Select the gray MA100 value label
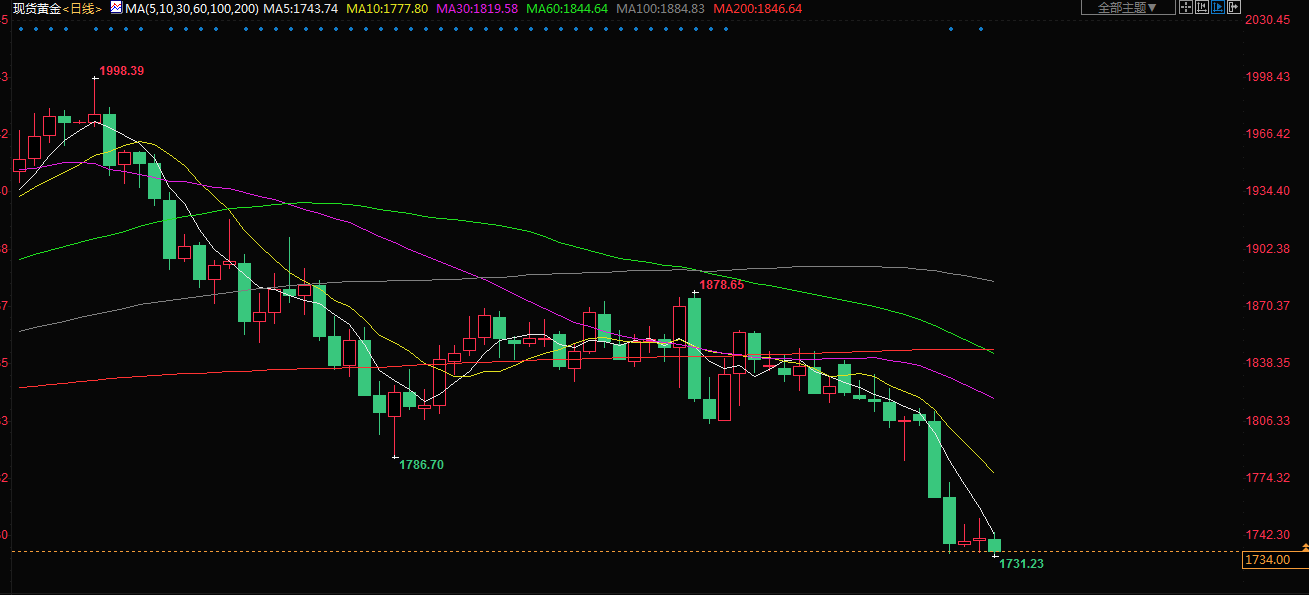 (660, 8)
